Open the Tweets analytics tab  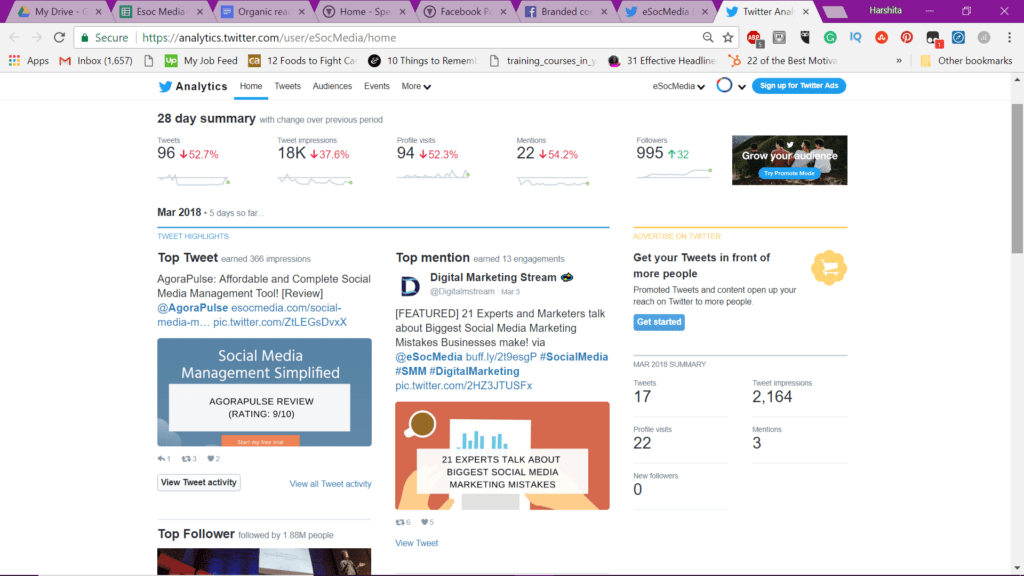point(287,86)
